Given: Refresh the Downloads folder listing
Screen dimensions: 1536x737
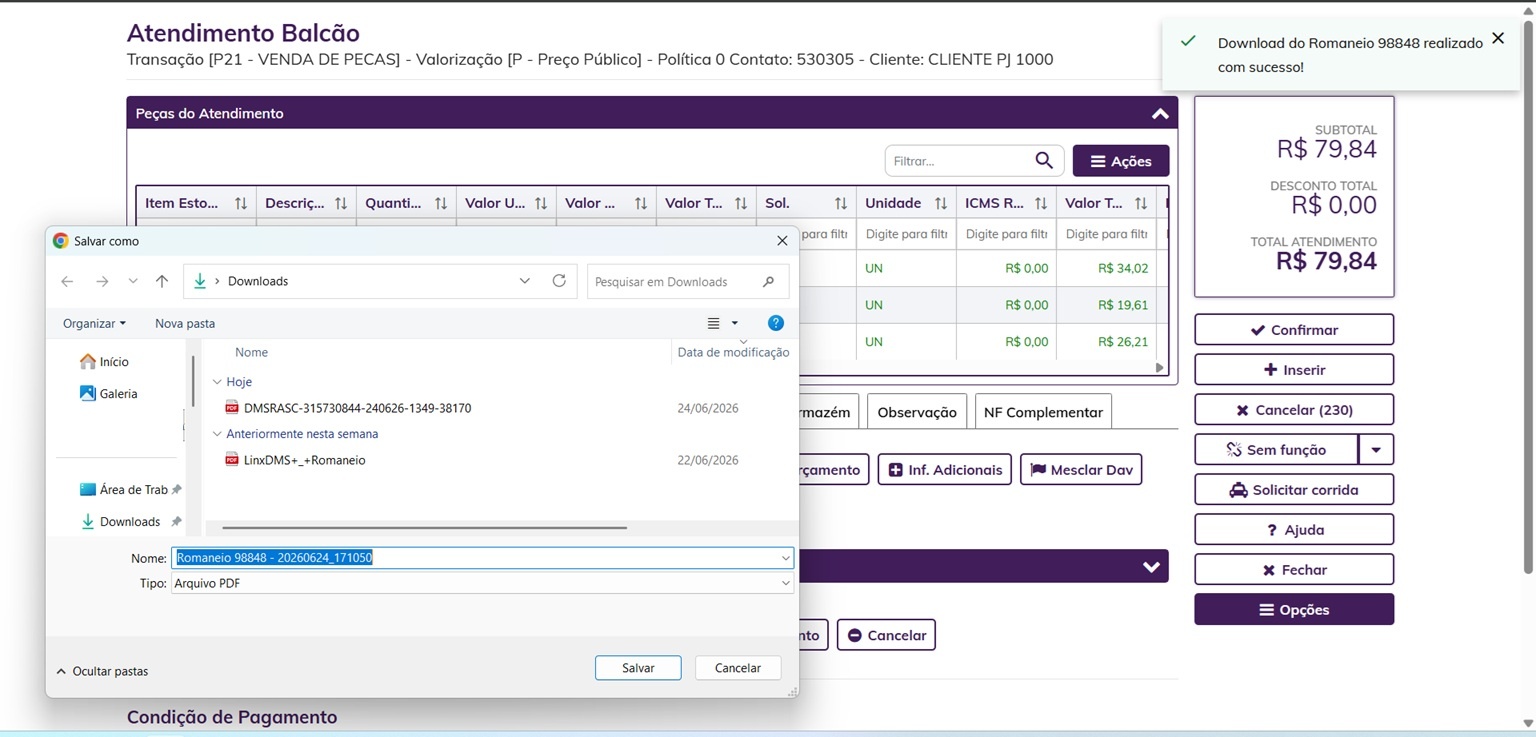Looking at the screenshot, I should click(x=559, y=281).
